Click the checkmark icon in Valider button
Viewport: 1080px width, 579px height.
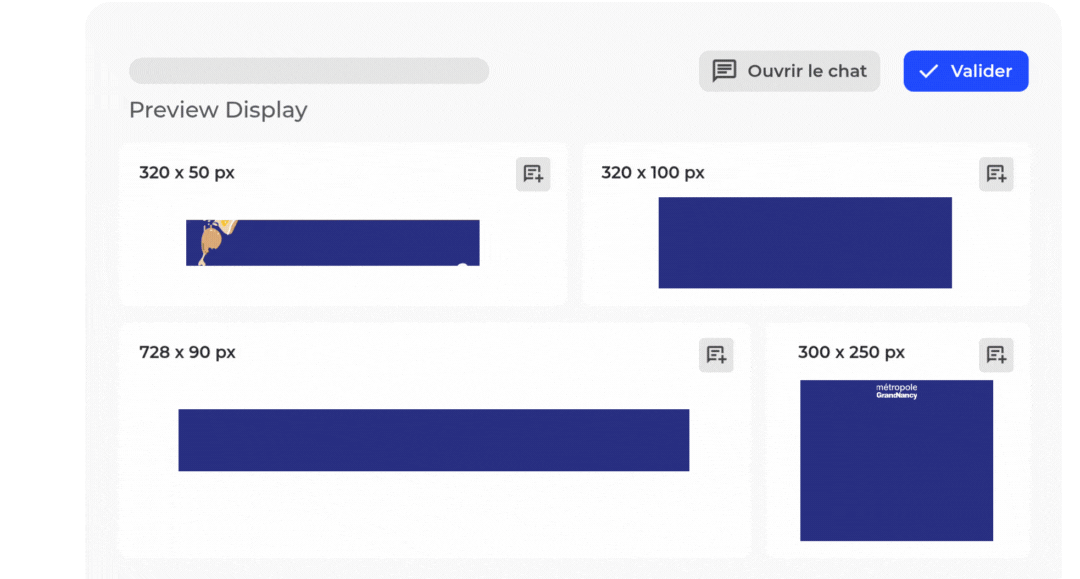pos(929,71)
